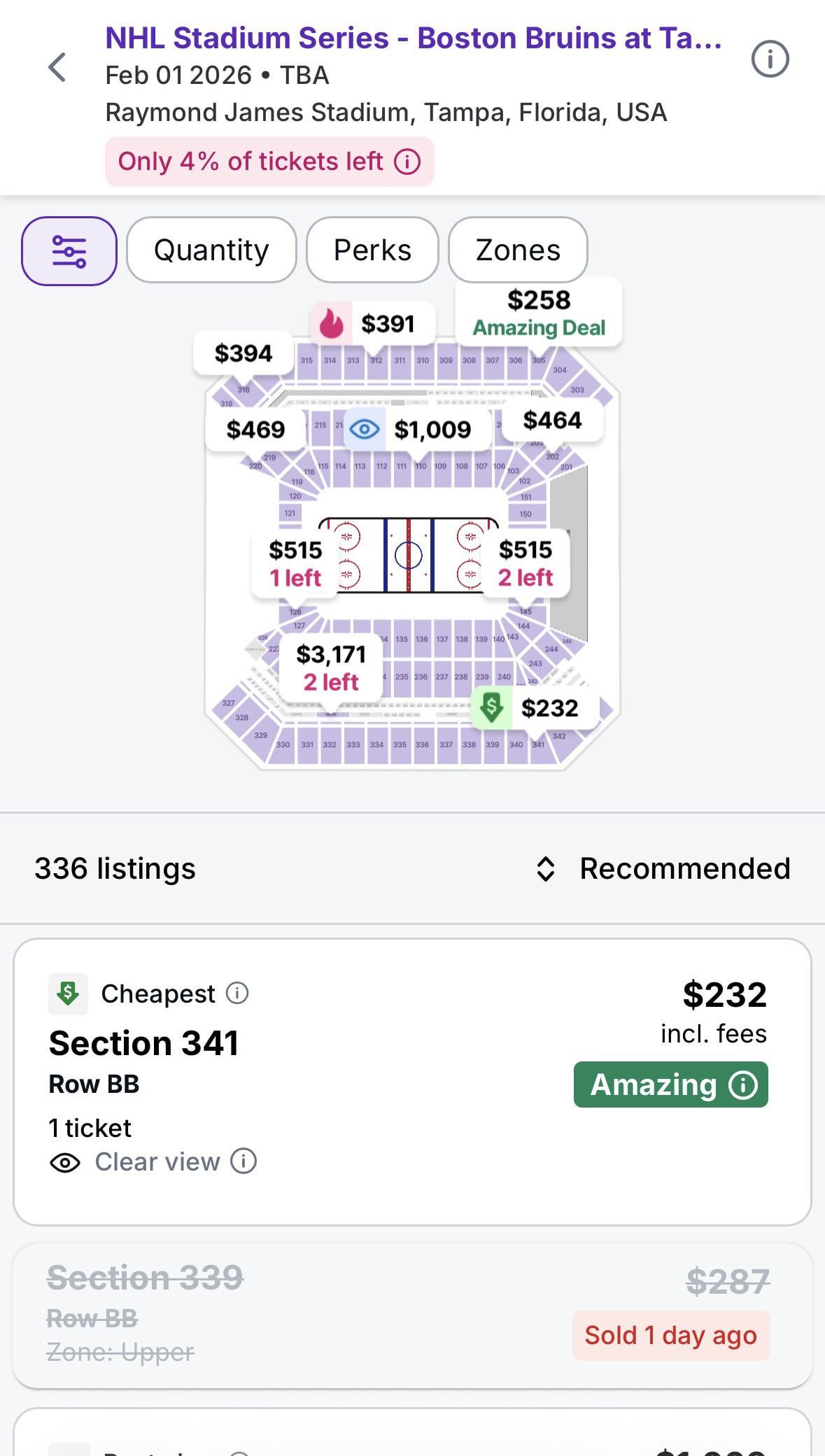
Task: Open the filters slider icon button
Action: tap(69, 251)
